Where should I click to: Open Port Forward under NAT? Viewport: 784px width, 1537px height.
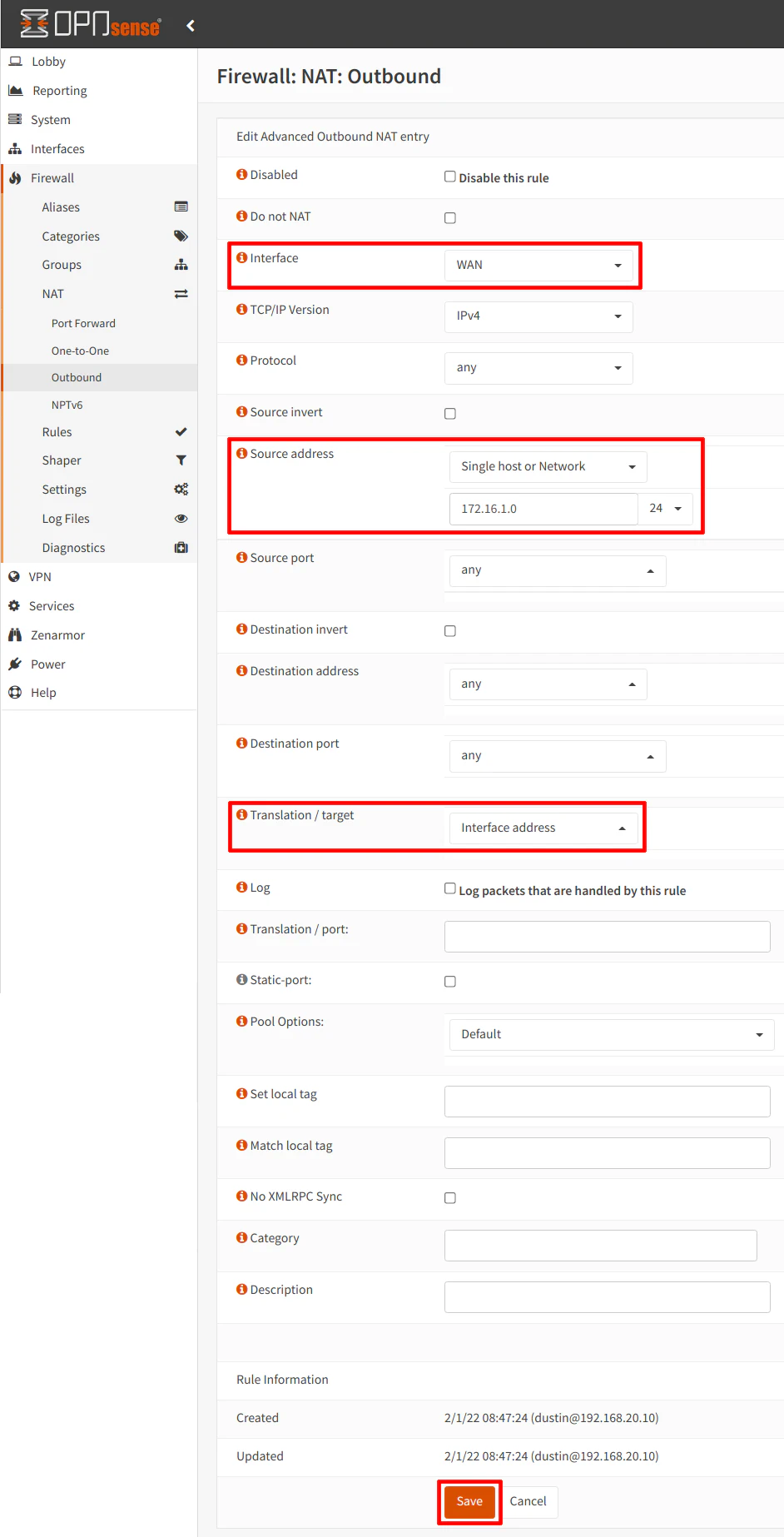[83, 323]
